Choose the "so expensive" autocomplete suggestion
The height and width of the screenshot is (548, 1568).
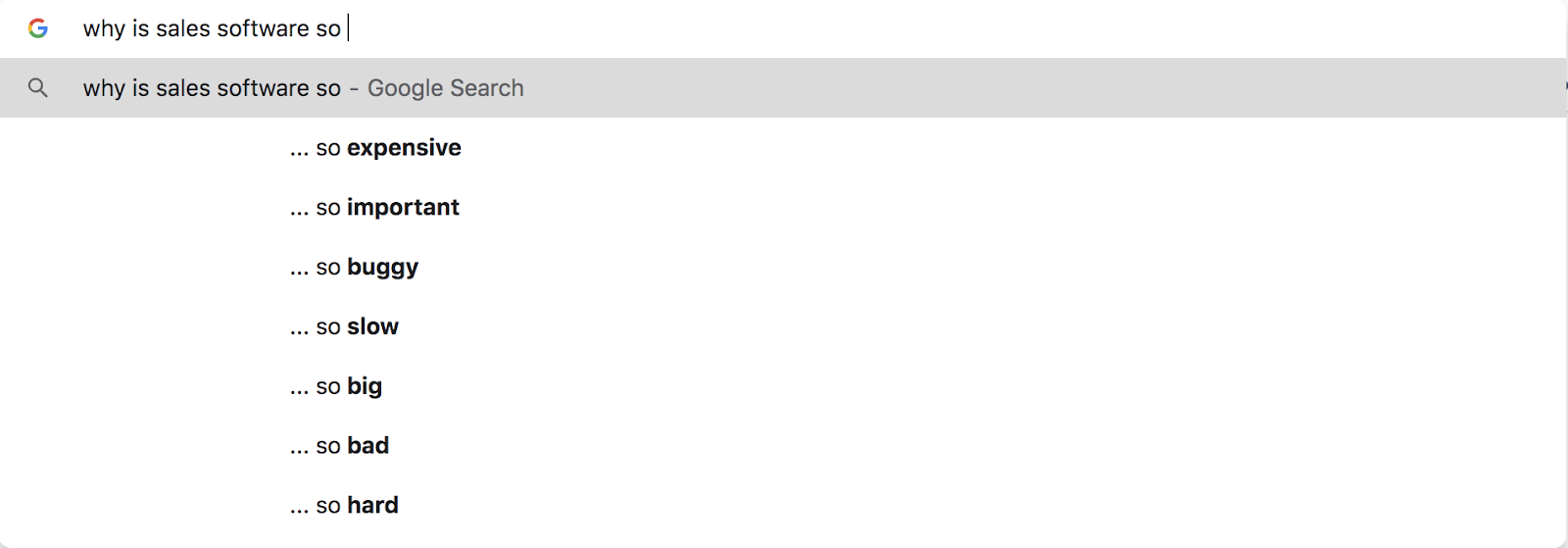tap(375, 148)
